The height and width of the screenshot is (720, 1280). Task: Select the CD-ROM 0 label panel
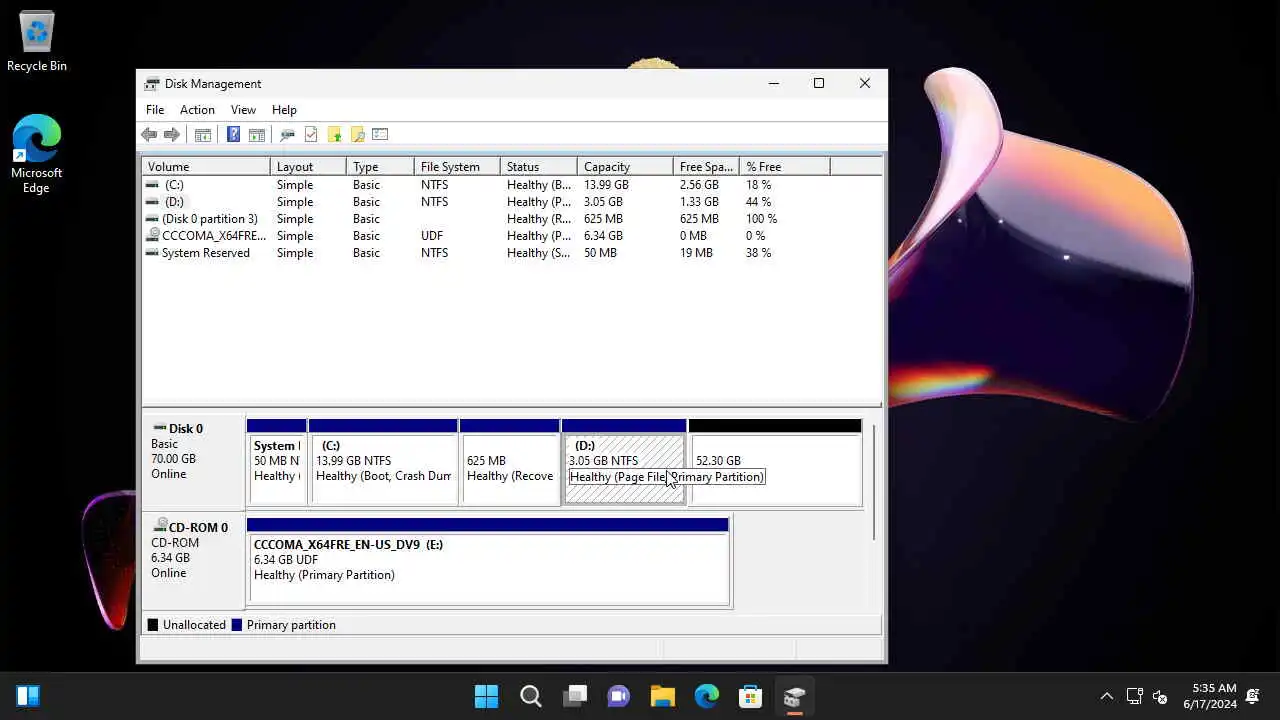[x=194, y=561]
